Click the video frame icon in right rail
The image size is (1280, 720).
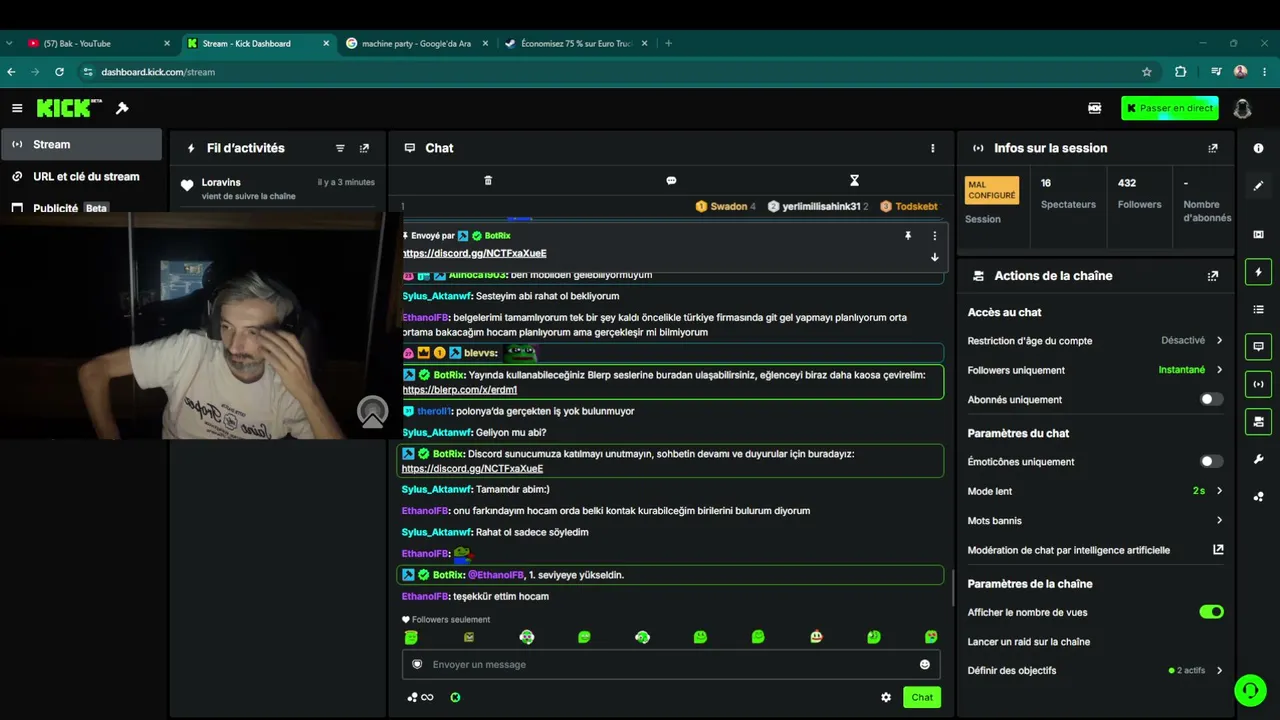pyautogui.click(x=1258, y=234)
